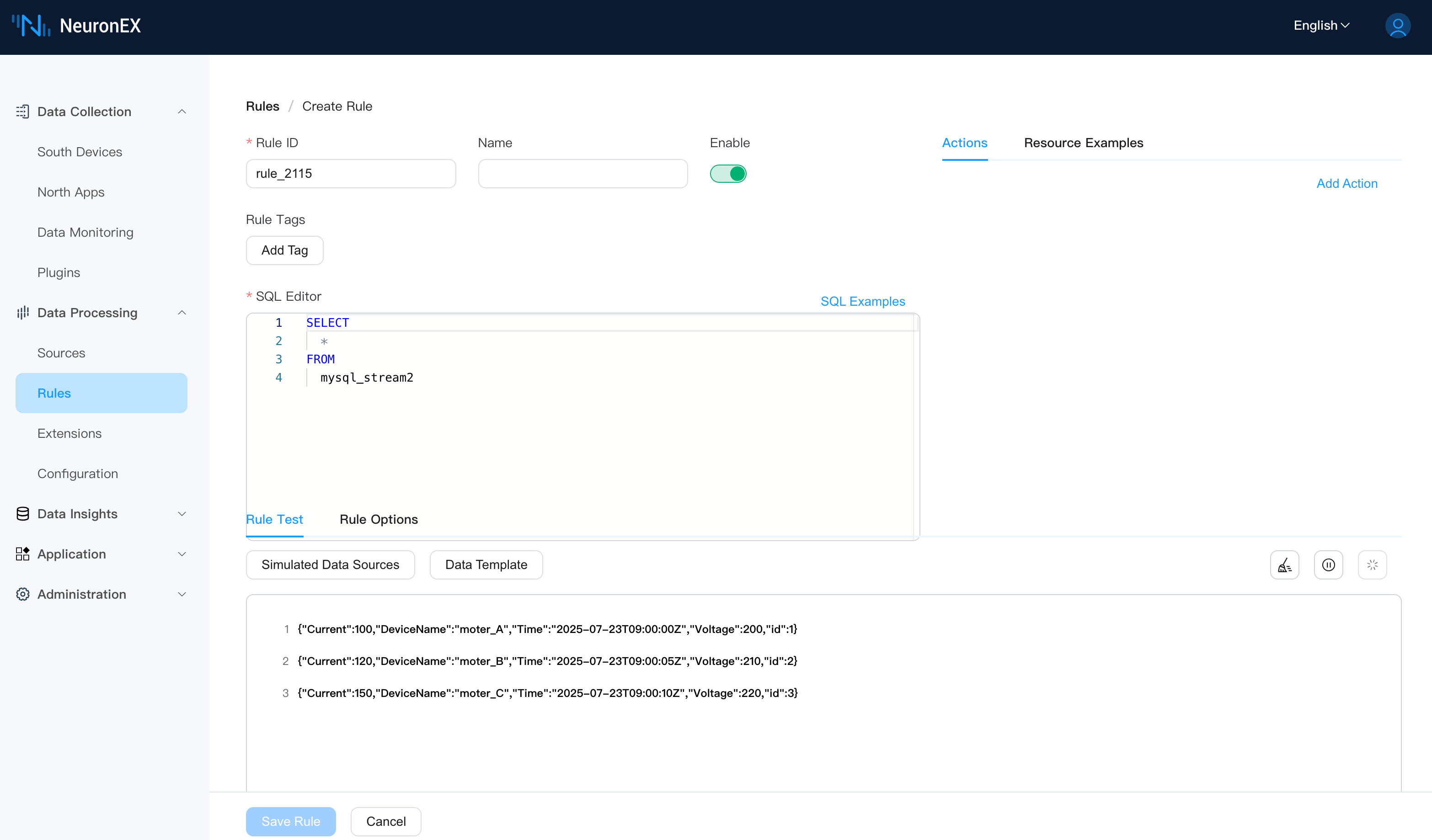Click the Add Action link

[x=1346, y=183]
